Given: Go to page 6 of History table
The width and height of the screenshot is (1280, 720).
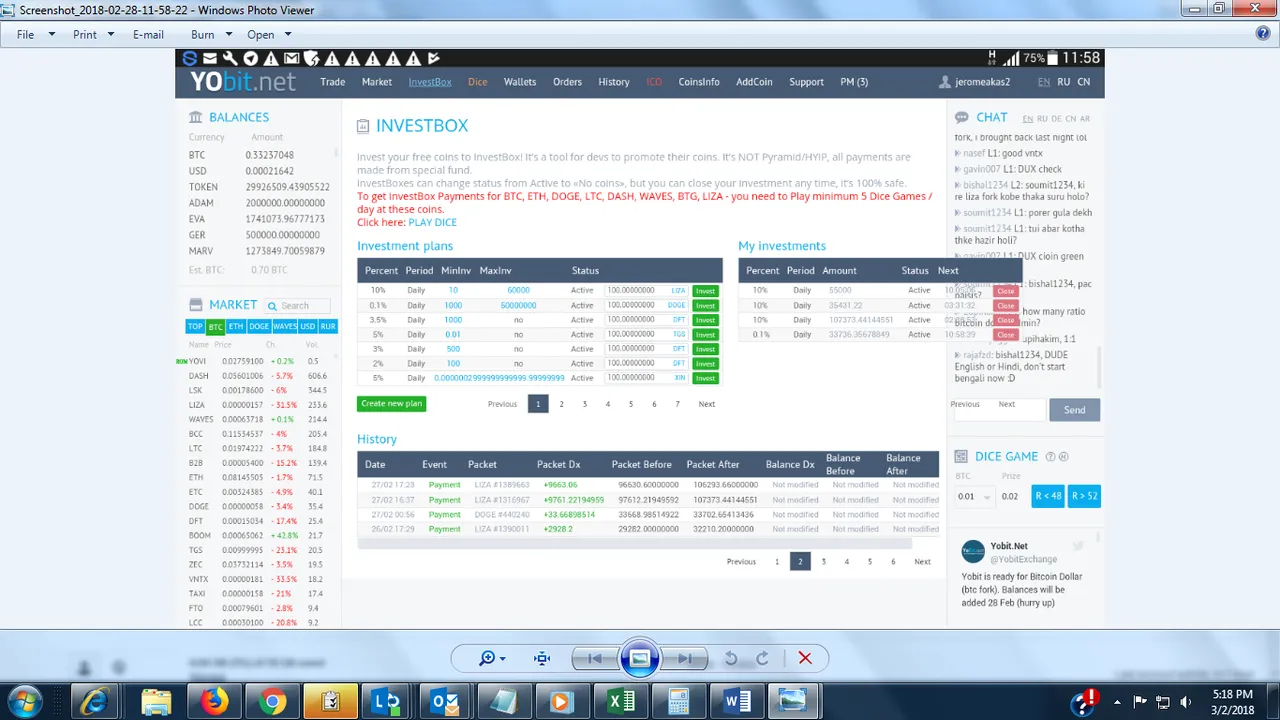Looking at the screenshot, I should tap(893, 562).
